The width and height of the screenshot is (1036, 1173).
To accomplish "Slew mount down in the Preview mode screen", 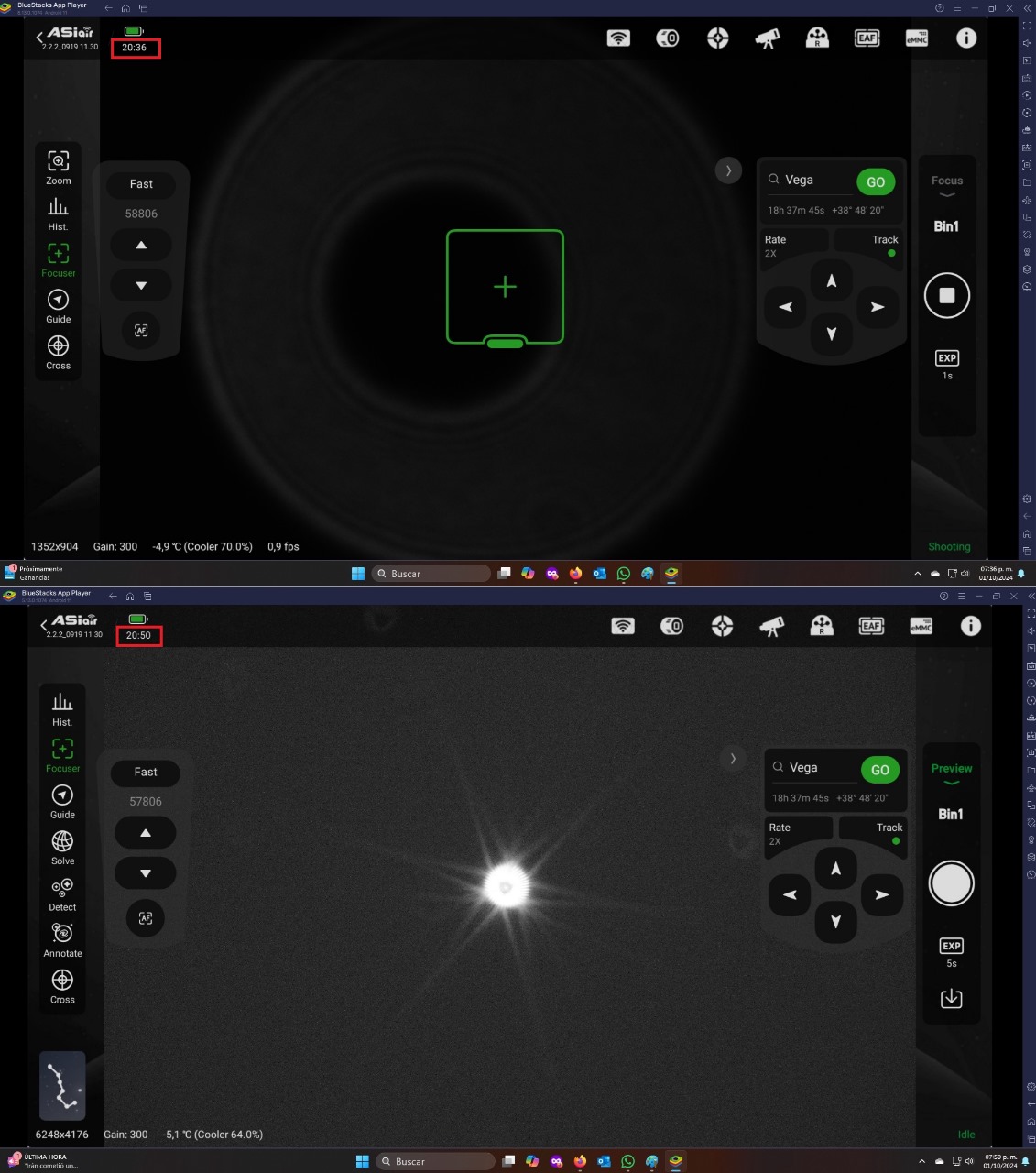I will [836, 922].
